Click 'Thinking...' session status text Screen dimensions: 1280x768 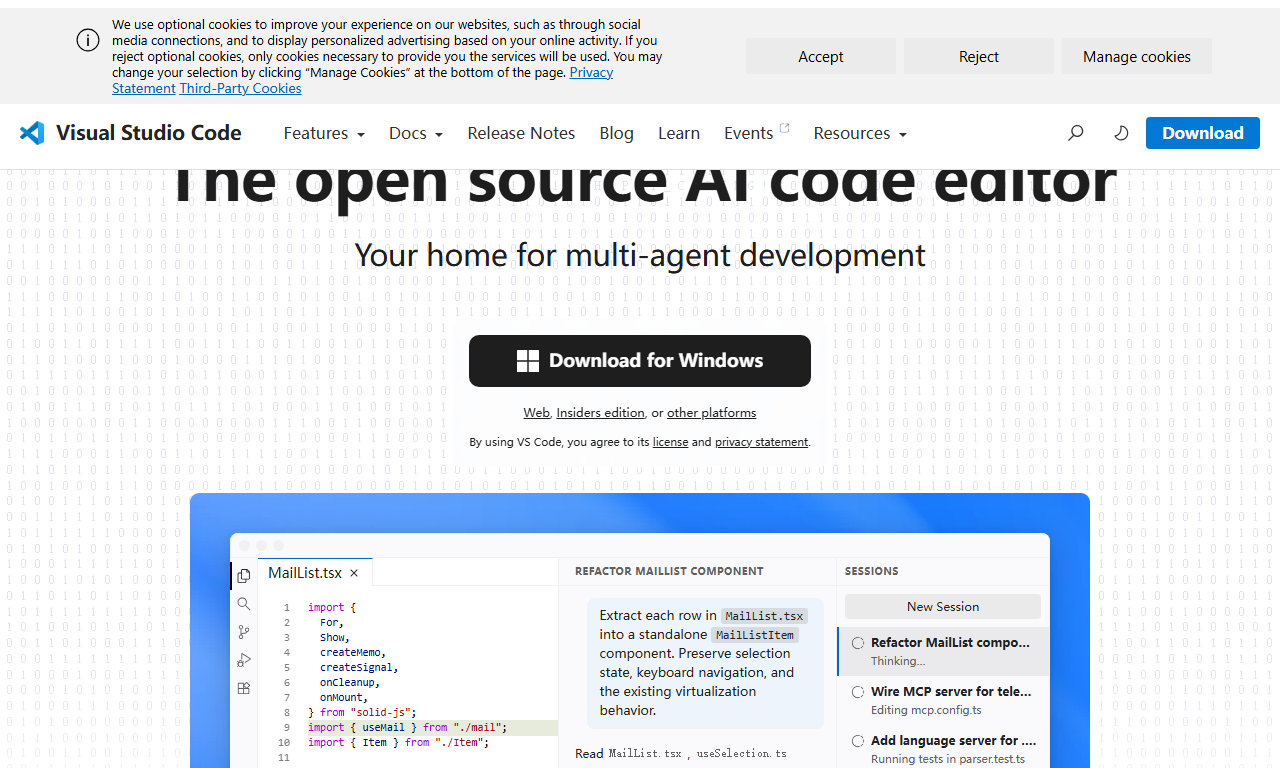[898, 661]
